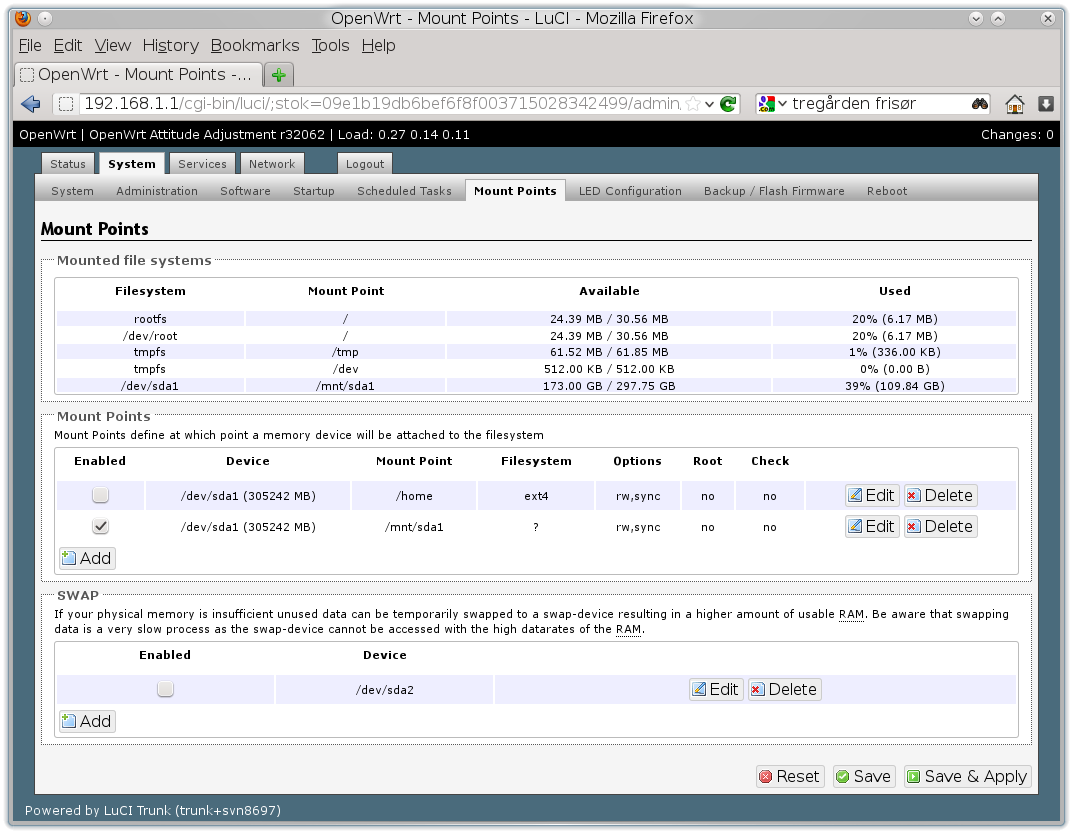Open the Software subtab
The image size is (1073, 834).
[x=245, y=191]
